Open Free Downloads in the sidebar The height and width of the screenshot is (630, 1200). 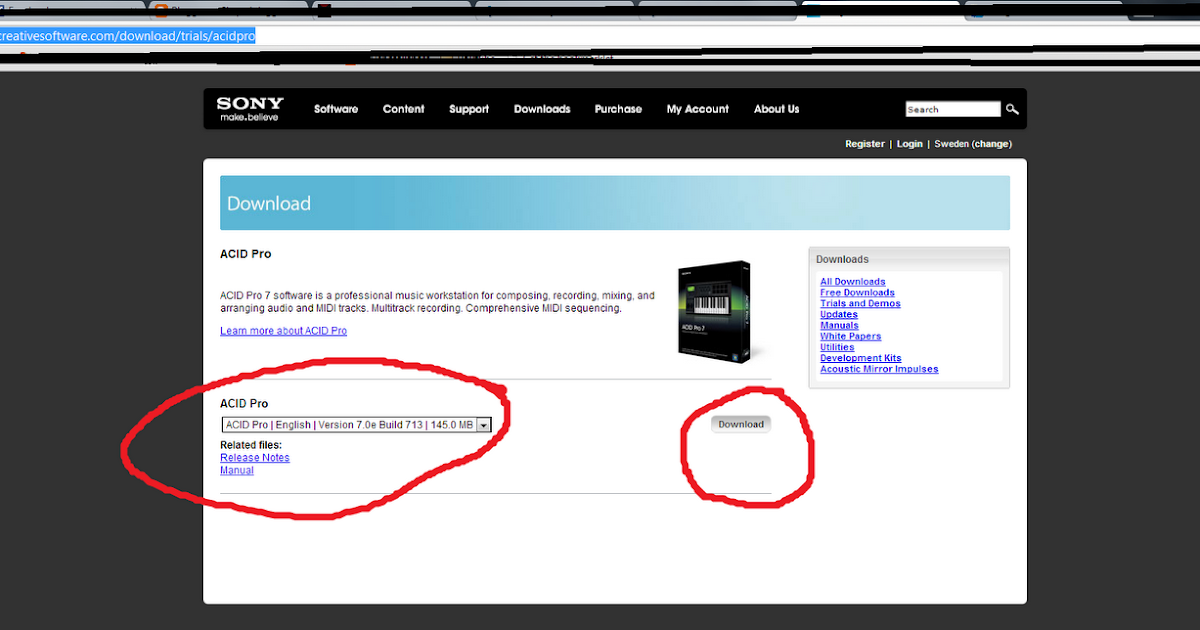tap(857, 293)
